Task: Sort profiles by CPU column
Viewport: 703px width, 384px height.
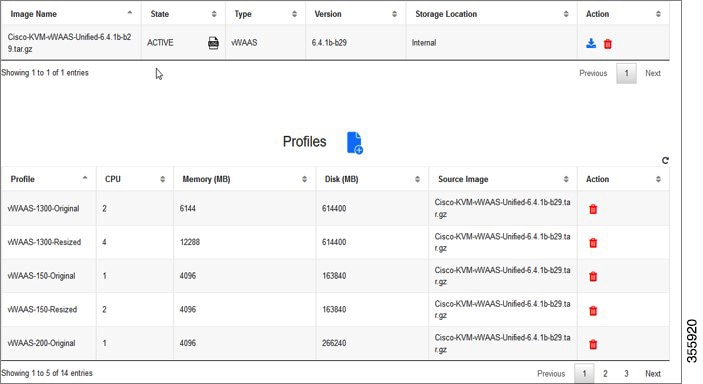Action: [x=135, y=179]
